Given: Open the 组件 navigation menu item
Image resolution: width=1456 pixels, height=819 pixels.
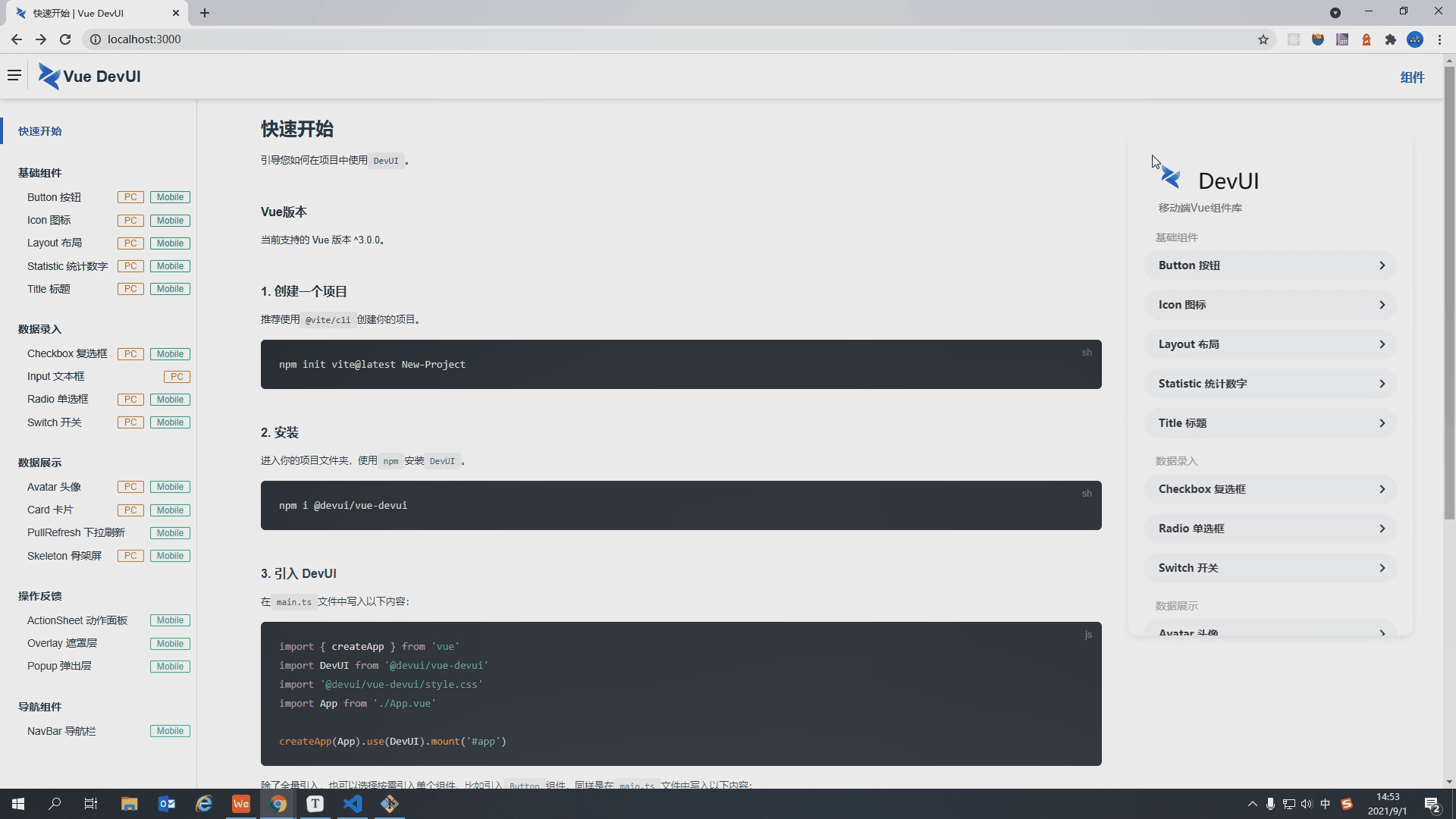Looking at the screenshot, I should pyautogui.click(x=1412, y=77).
